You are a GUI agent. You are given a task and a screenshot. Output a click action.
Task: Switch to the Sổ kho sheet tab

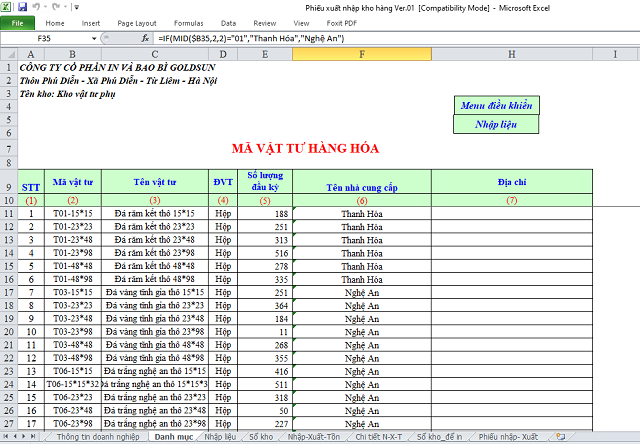tap(261, 437)
